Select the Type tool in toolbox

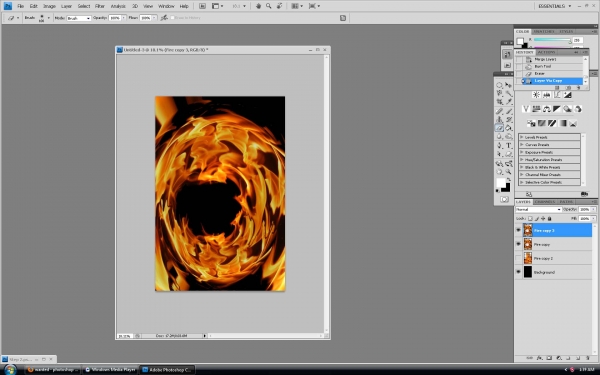point(509,145)
